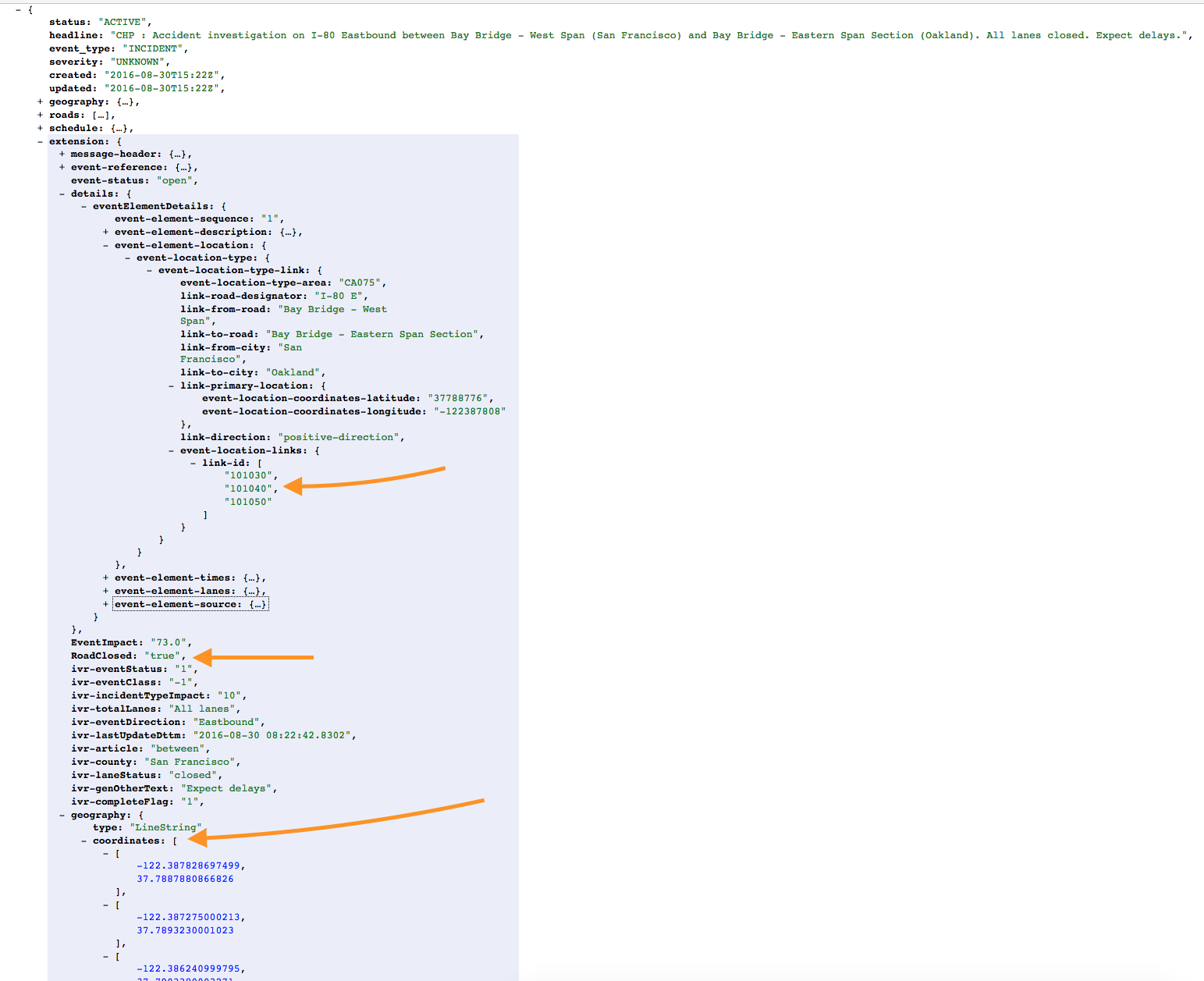
Task: Select ivr-article value "between"
Action: tap(177, 749)
